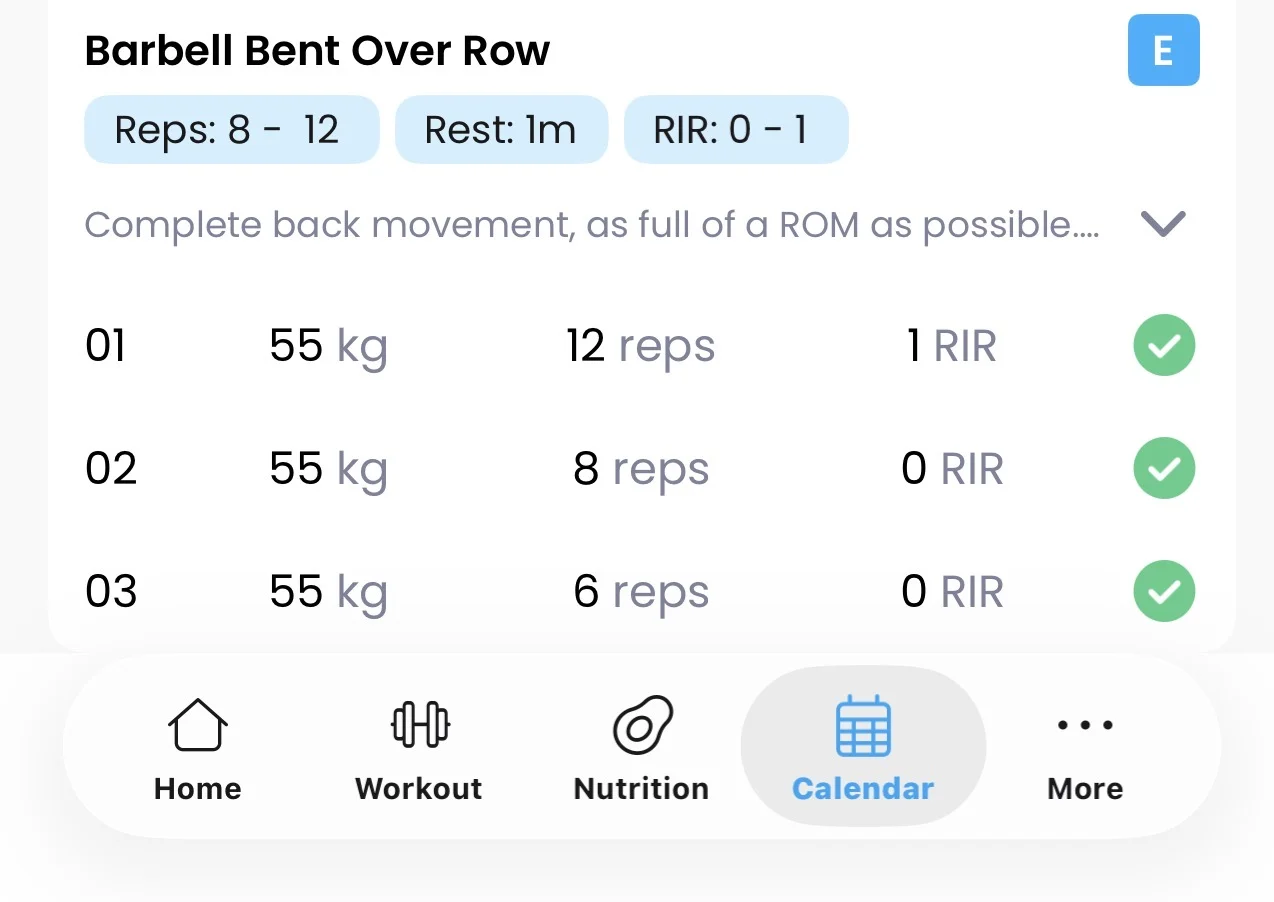Tap the blue E badge icon
The image size is (1274, 902).
tap(1163, 50)
